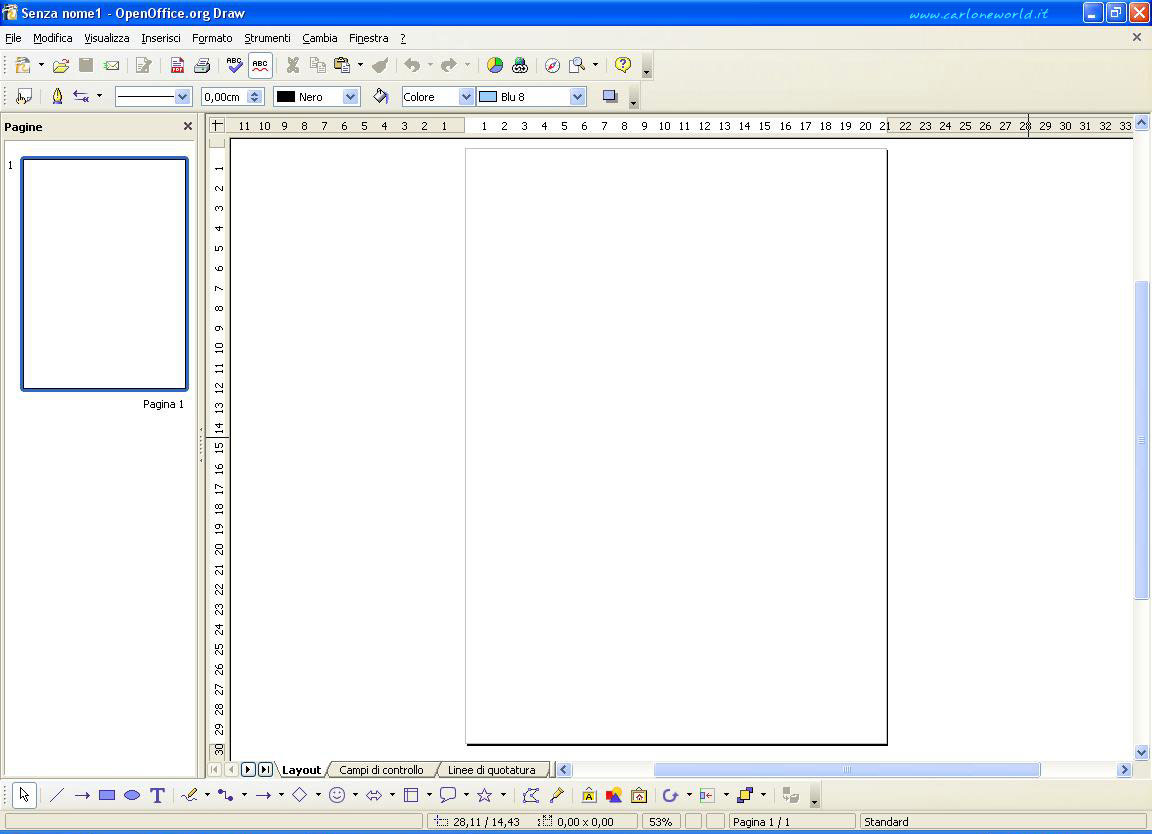
Task: Click the Hyperlink globe icon
Action: point(520,65)
